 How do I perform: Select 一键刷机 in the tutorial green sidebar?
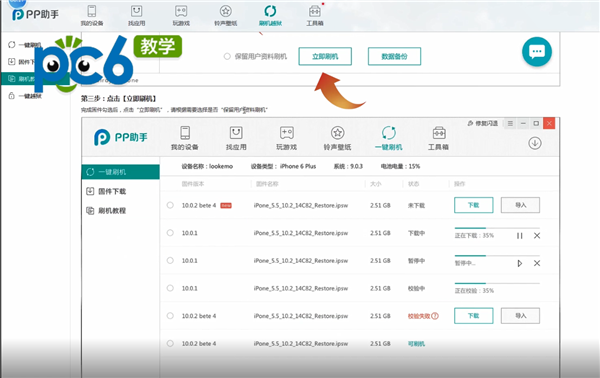121,172
